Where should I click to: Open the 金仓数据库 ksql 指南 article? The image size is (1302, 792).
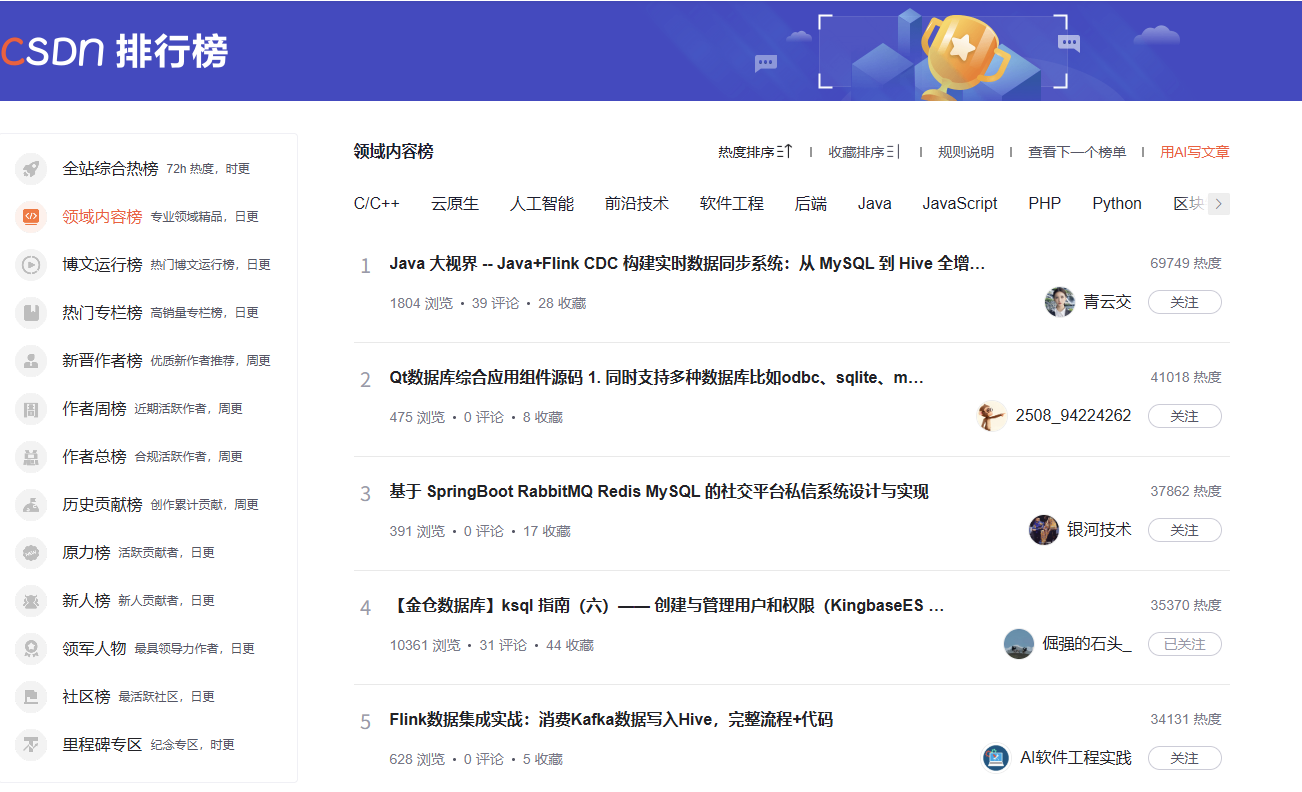click(667, 606)
